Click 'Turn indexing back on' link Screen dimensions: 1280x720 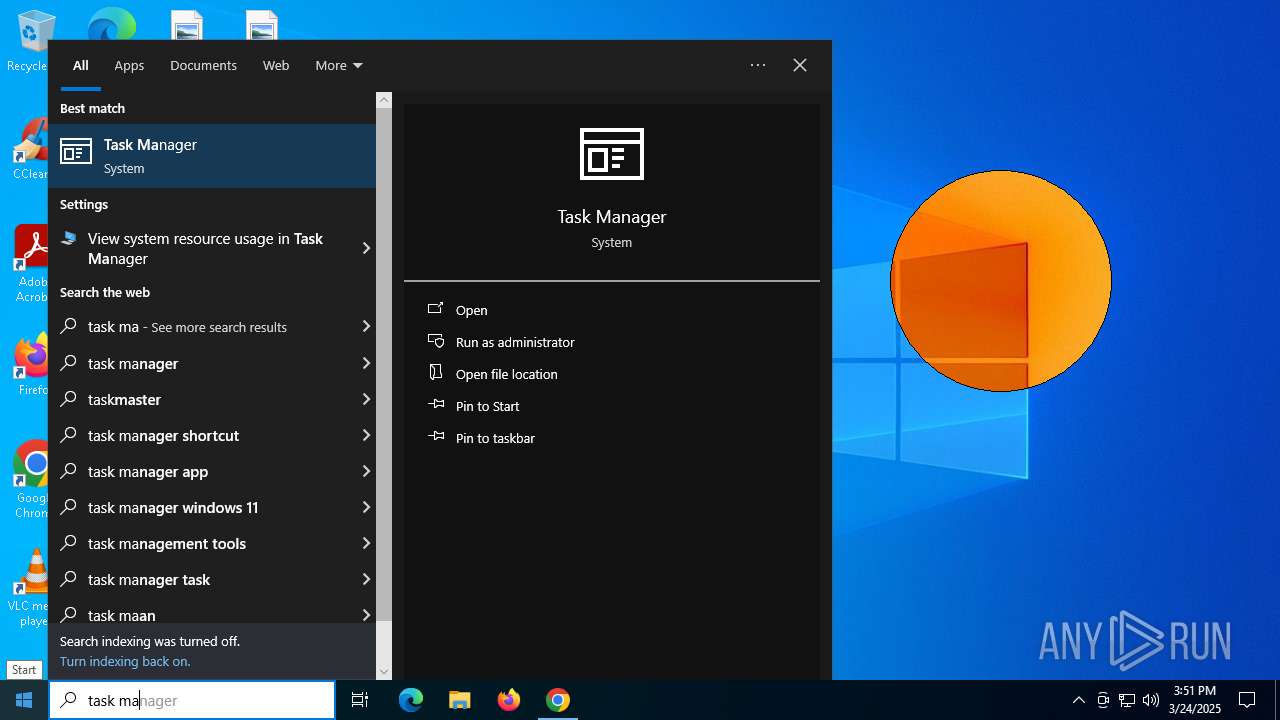125,661
